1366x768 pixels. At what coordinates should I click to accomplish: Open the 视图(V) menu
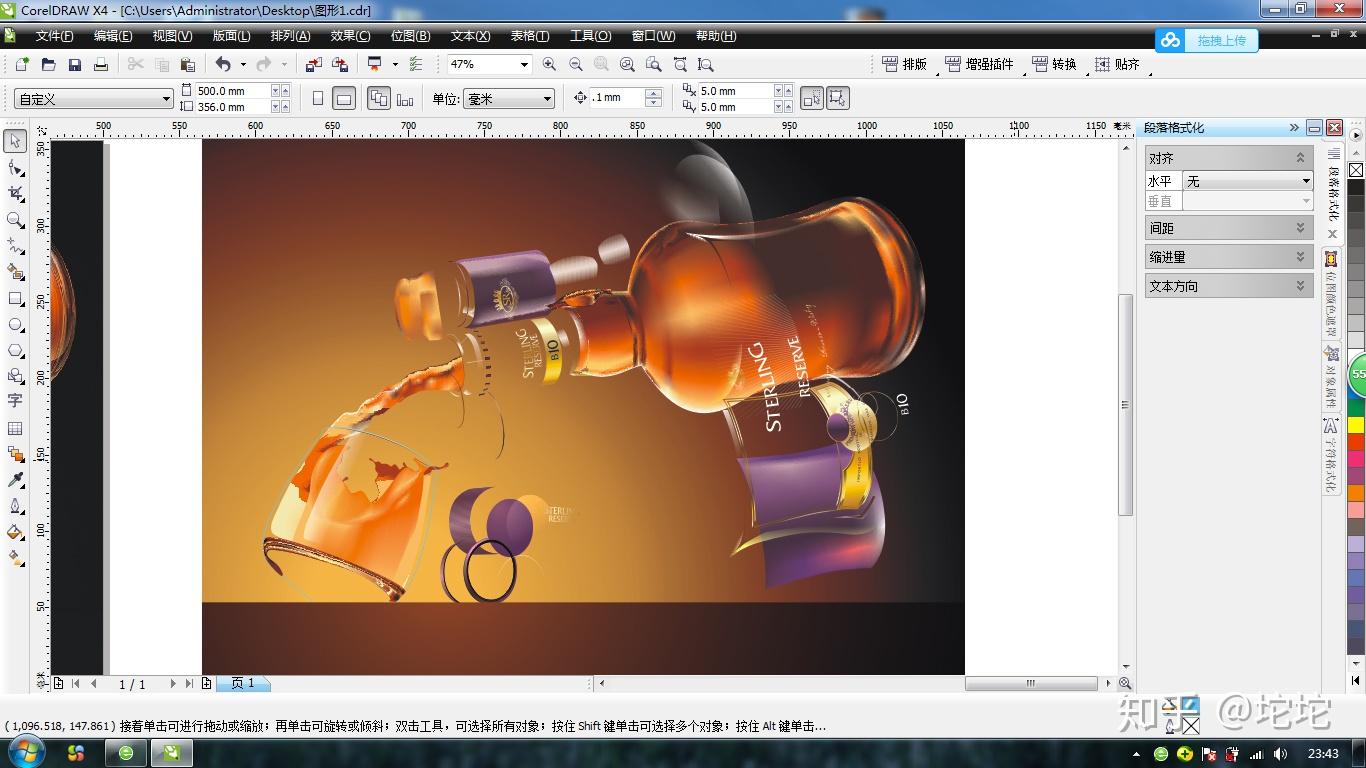pyautogui.click(x=172, y=36)
